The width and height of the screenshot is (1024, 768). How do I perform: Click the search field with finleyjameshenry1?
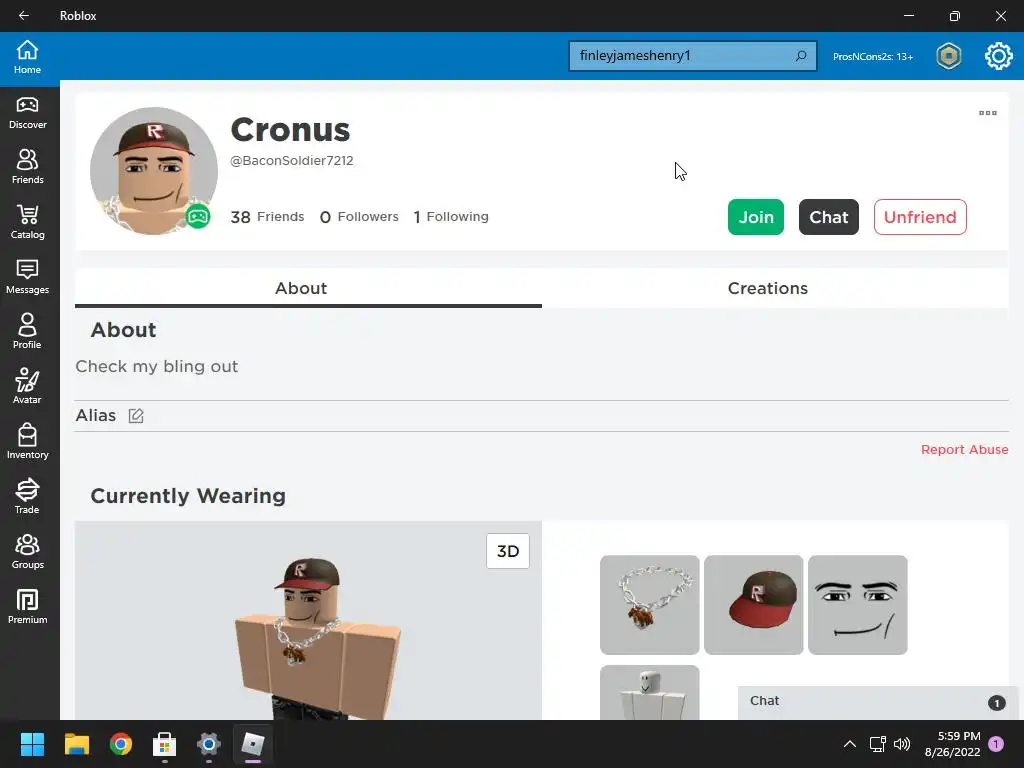692,56
